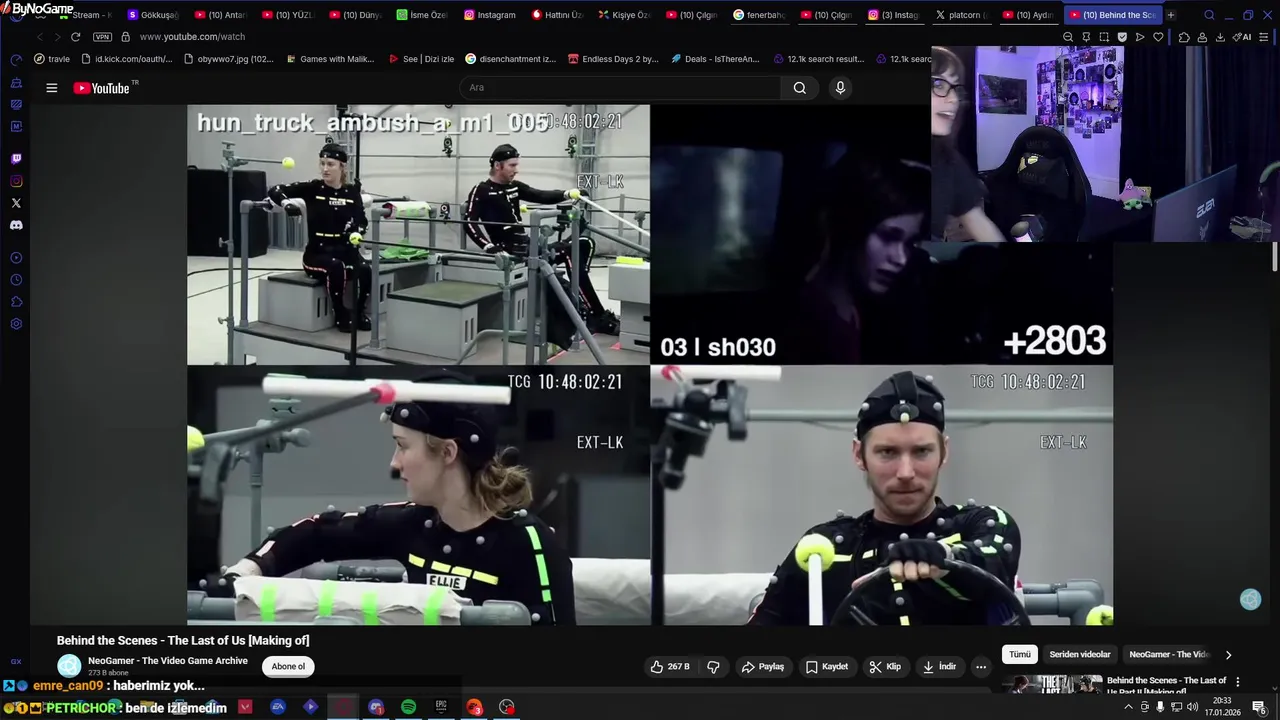
Task: Open the Last of Us Part II thumbnail
Action: pyautogui.click(x=1052, y=685)
